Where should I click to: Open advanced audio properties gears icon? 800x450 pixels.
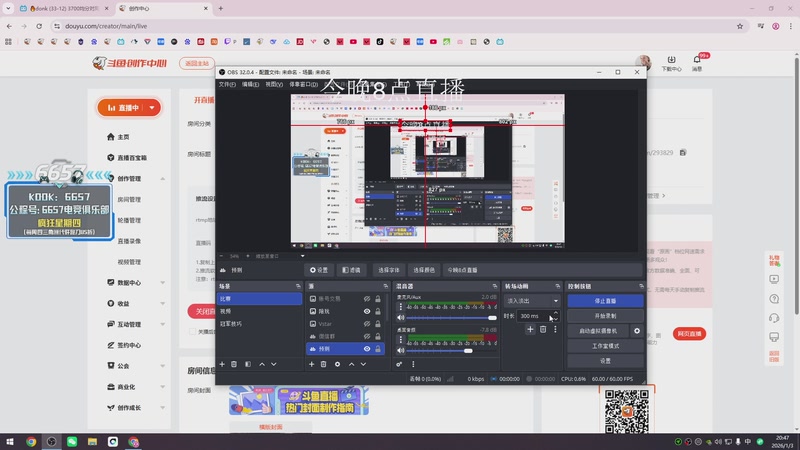click(399, 364)
